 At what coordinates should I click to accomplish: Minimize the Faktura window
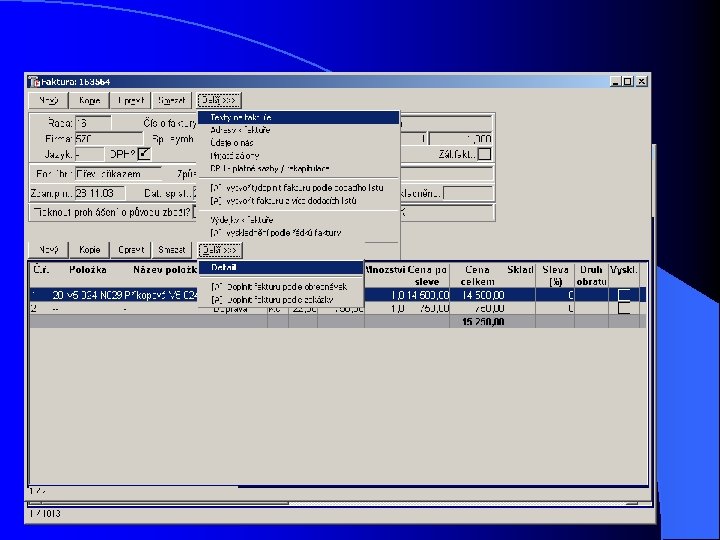pos(616,82)
